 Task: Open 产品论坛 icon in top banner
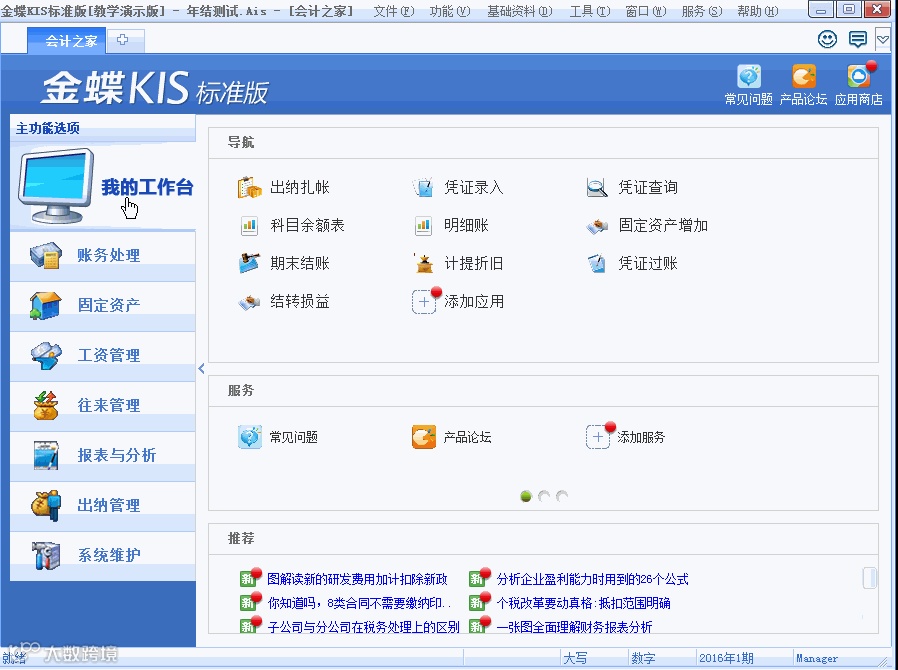[804, 77]
